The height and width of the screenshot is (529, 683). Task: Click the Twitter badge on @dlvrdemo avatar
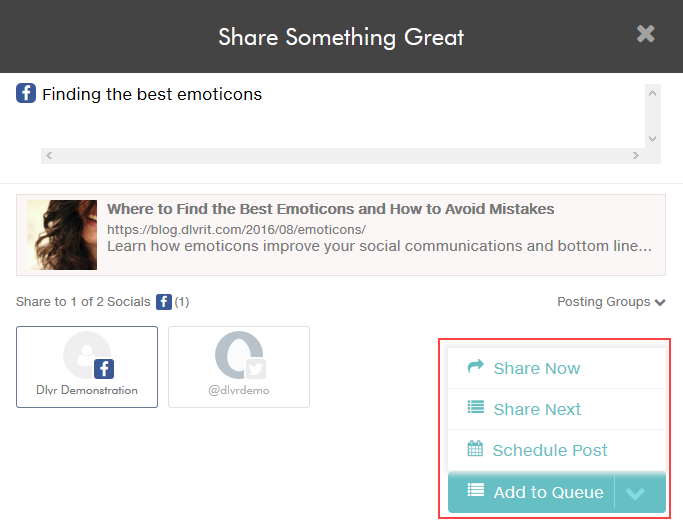point(256,369)
